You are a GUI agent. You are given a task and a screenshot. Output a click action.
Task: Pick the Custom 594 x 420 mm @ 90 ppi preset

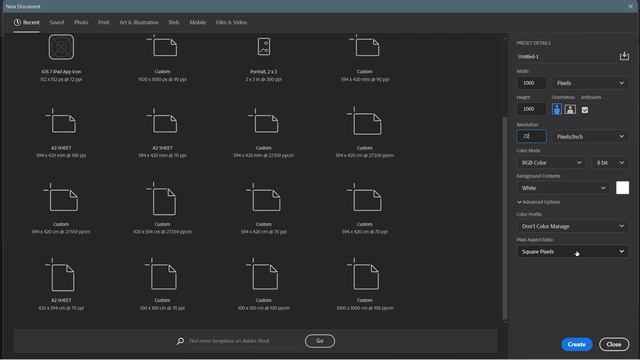tap(365, 58)
